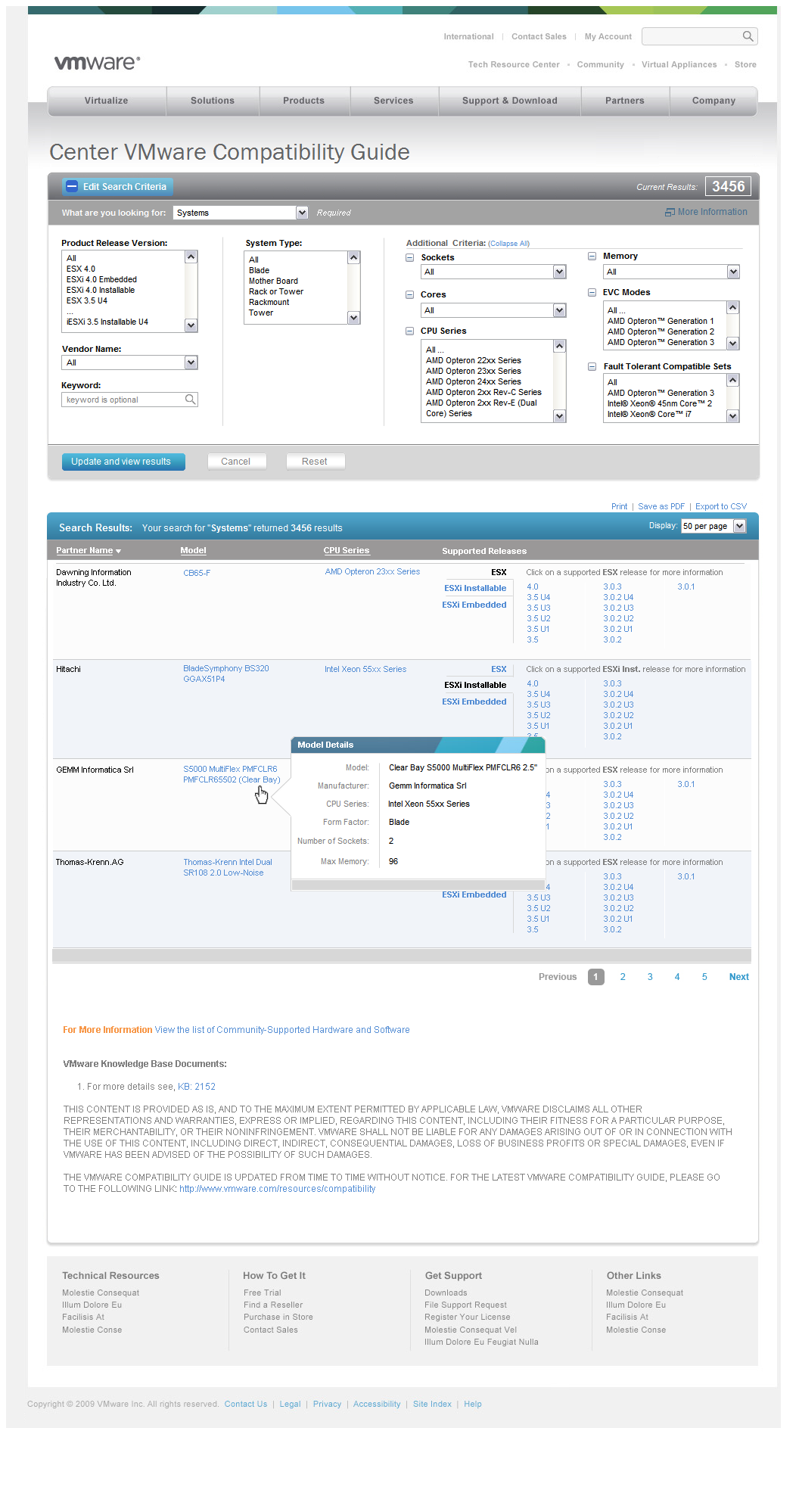Collapse the Memory criteria section
The width and height of the screenshot is (799, 1512).
tap(592, 257)
